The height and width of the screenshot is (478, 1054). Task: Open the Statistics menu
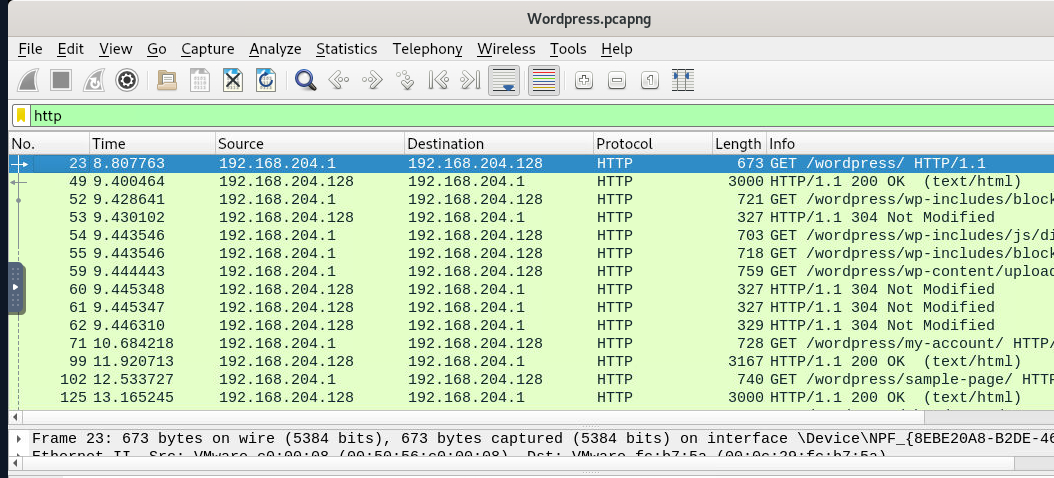(346, 48)
